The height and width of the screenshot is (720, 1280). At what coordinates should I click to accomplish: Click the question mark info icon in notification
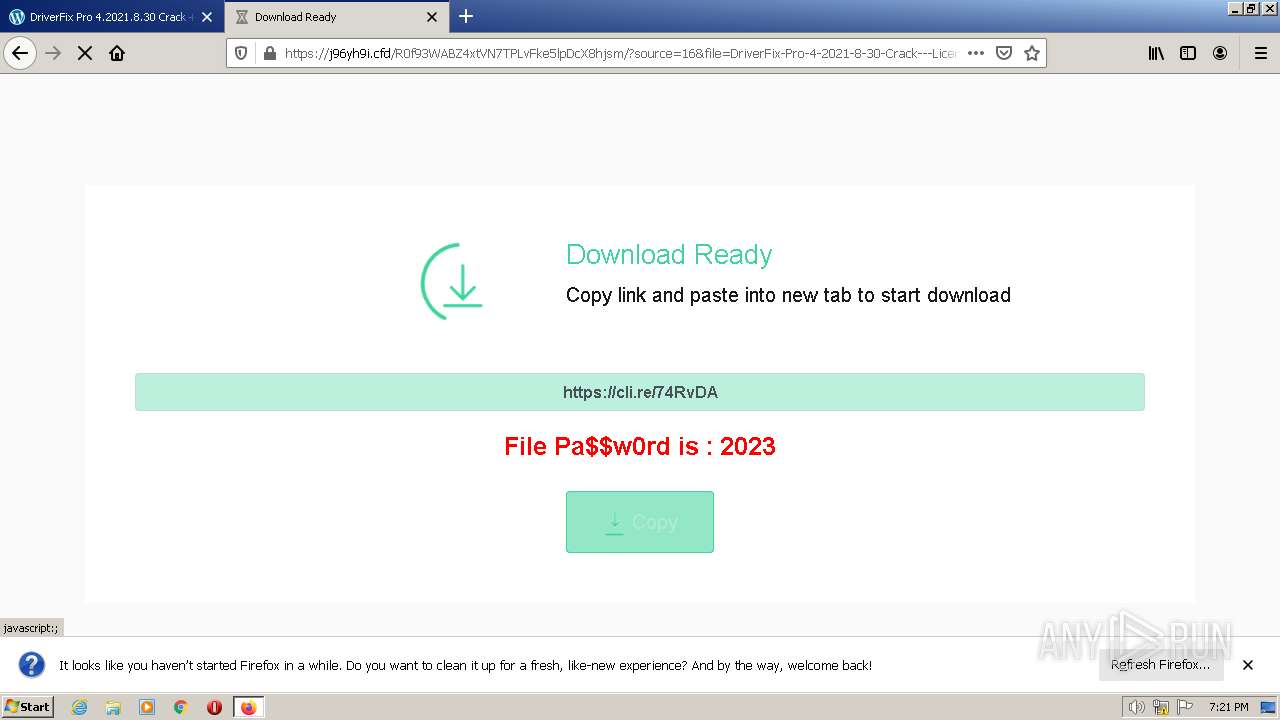point(32,665)
